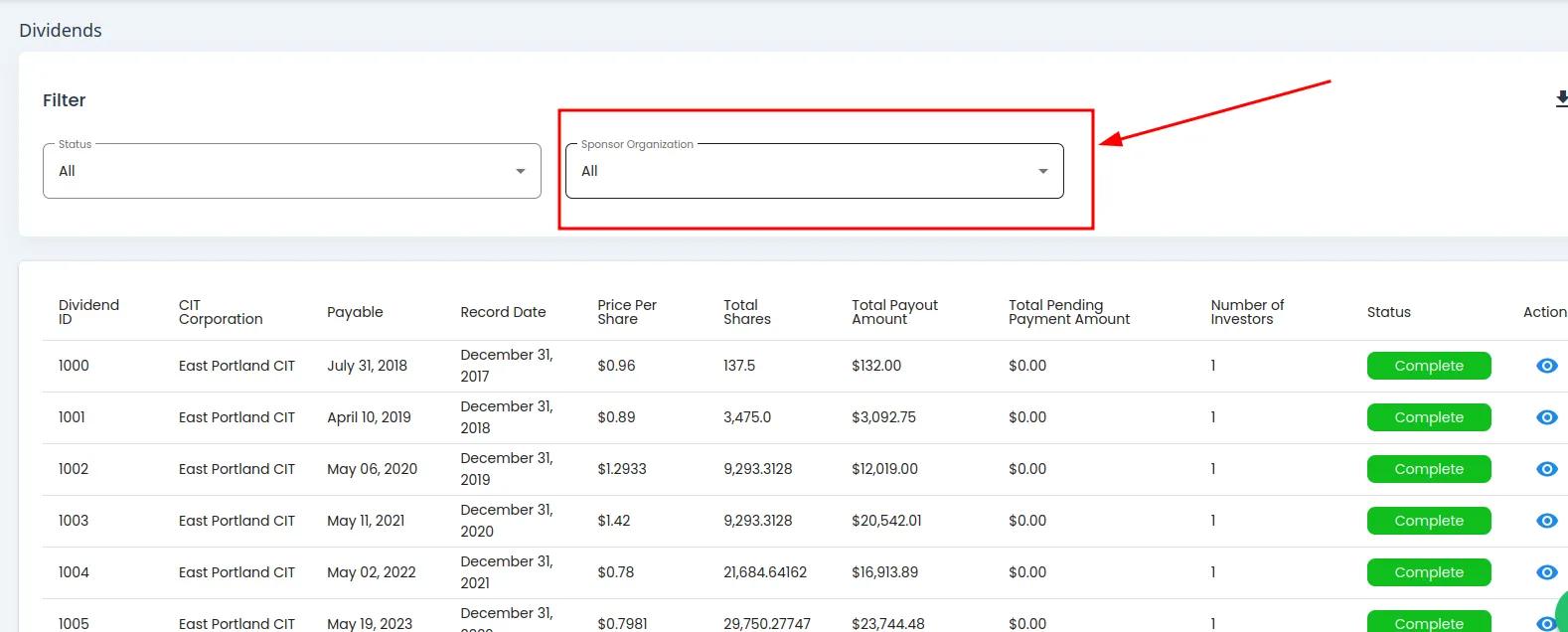This screenshot has height=632, width=1568.
Task: Open the Status filter dropdown
Action: (x=291, y=171)
